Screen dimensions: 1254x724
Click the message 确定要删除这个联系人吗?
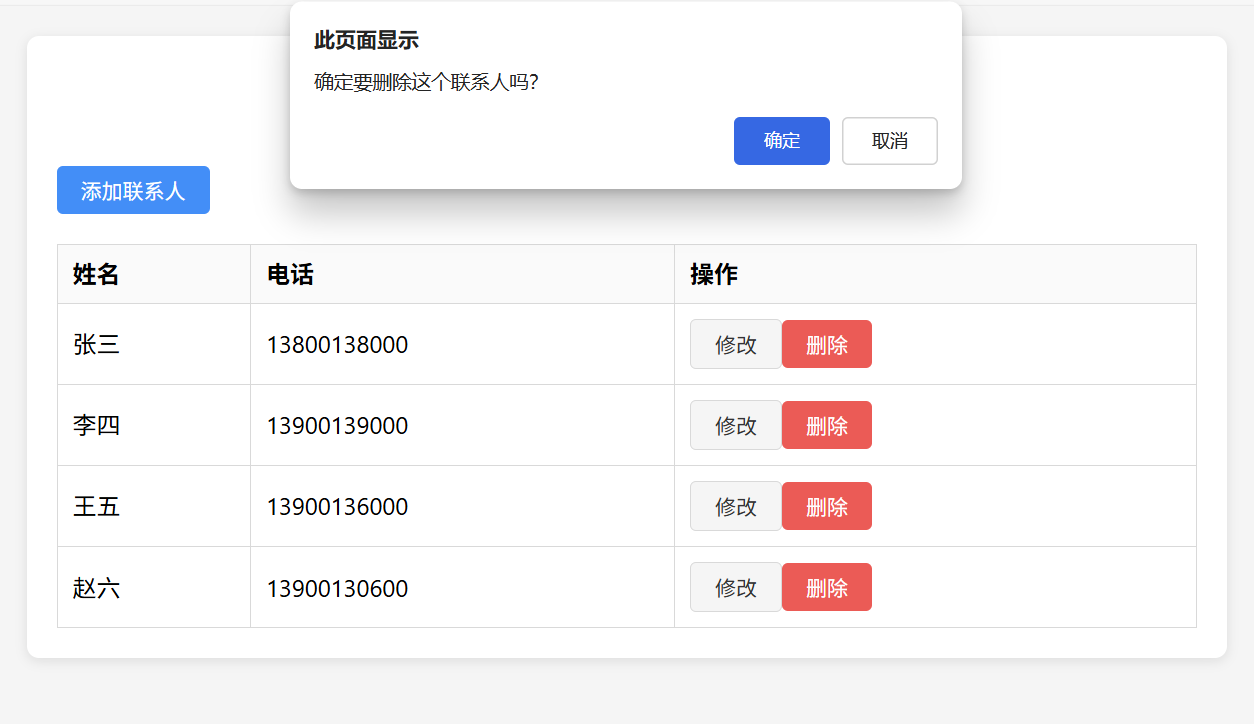427,82
